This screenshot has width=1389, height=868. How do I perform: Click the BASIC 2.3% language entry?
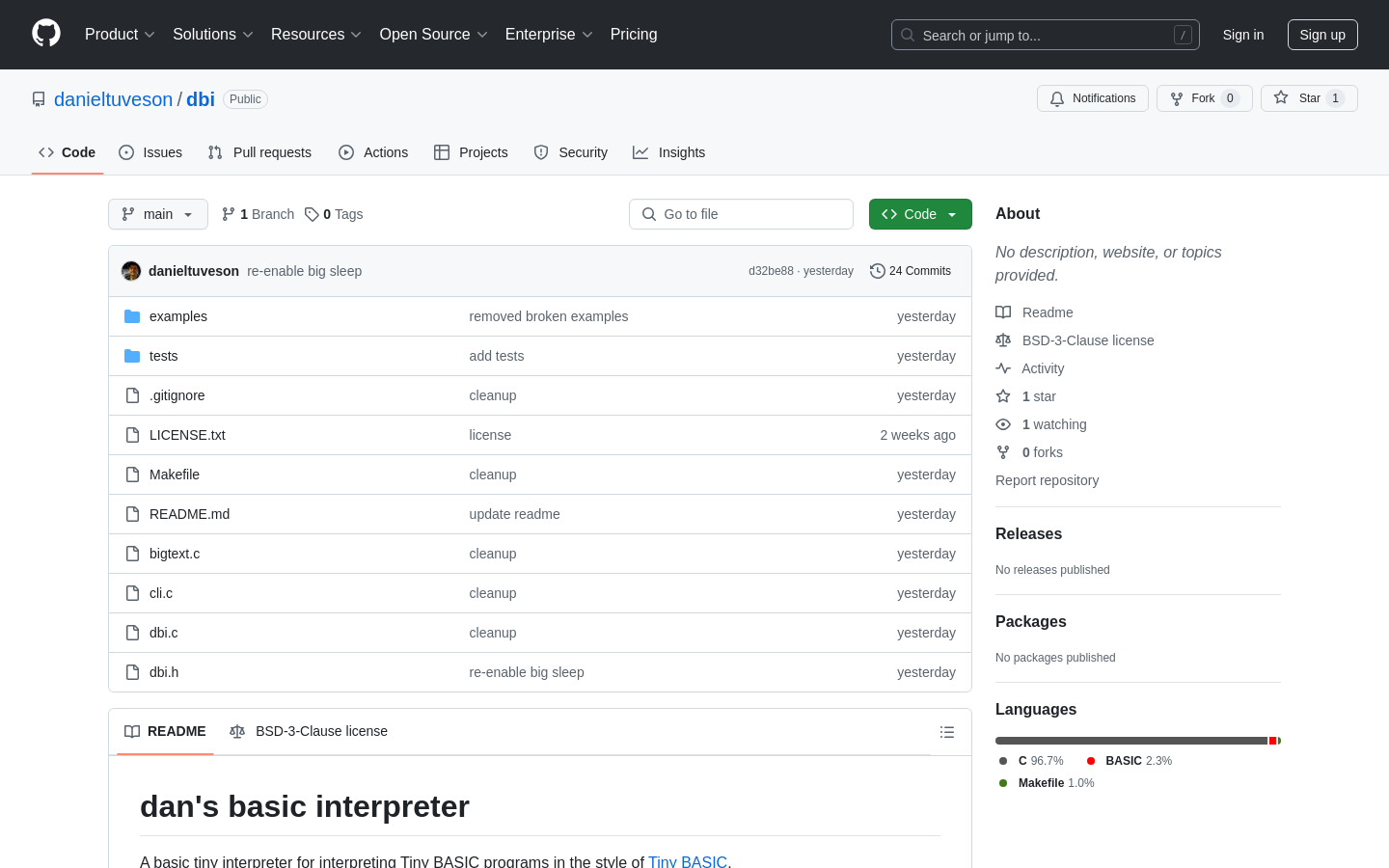click(1130, 761)
